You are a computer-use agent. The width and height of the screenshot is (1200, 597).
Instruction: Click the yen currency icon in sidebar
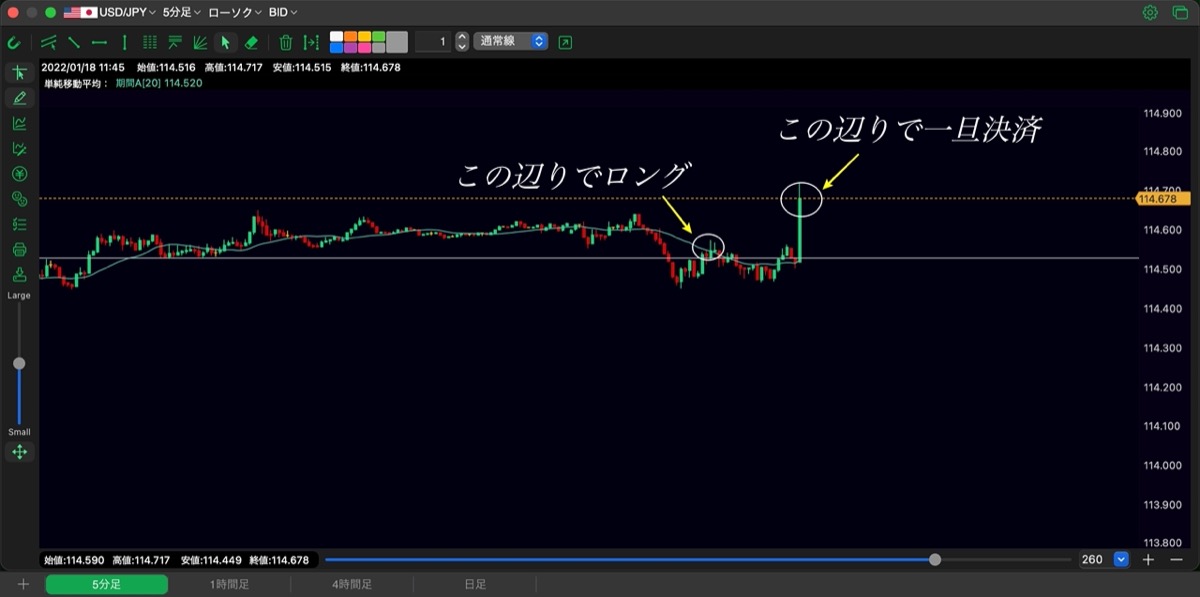pyautogui.click(x=19, y=174)
